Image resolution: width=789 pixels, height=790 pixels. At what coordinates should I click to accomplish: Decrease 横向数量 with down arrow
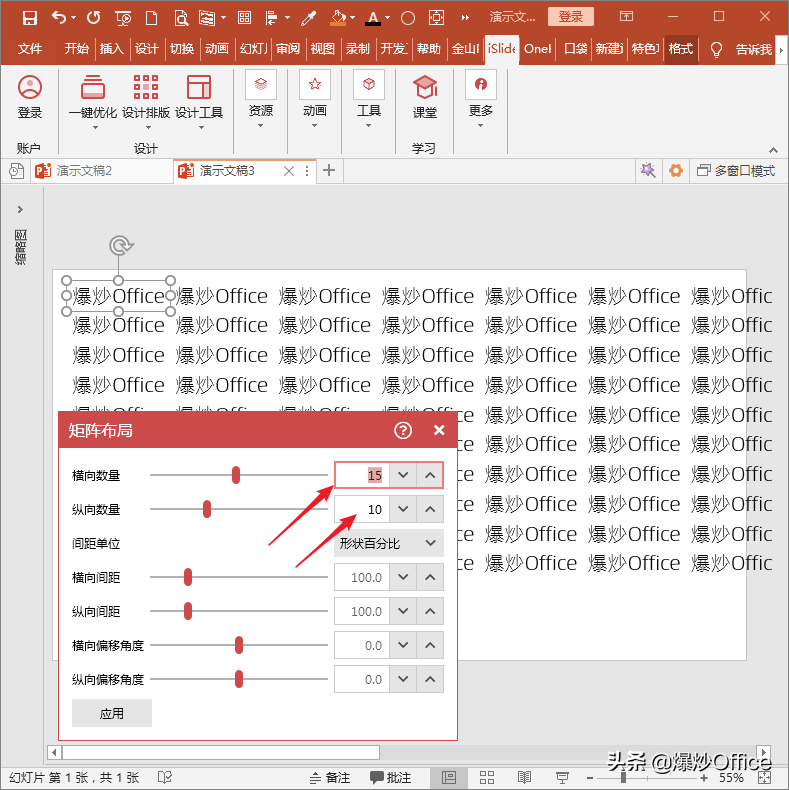coord(403,475)
